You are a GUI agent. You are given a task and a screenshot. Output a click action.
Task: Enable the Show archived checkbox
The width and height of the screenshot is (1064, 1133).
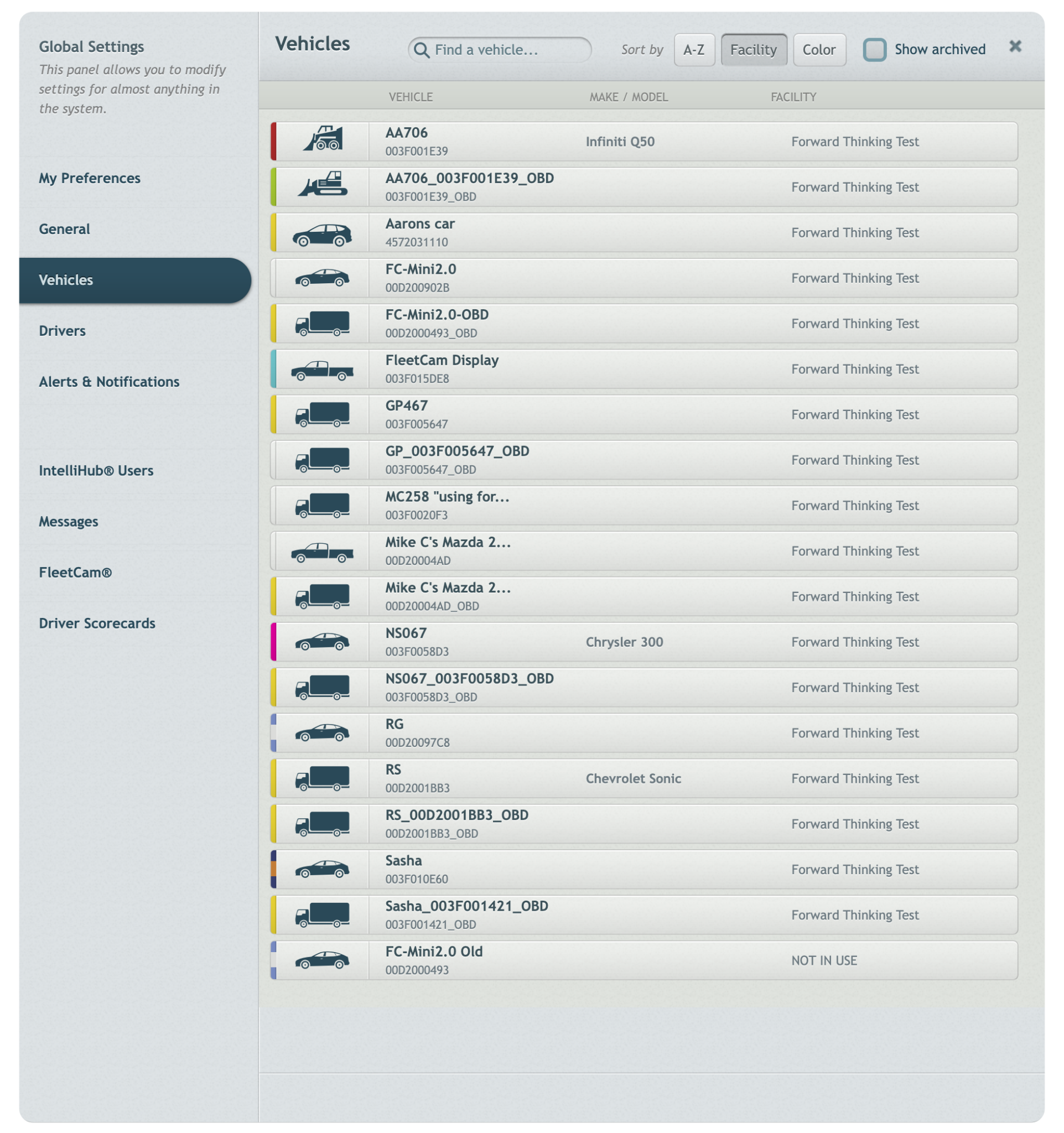[874, 50]
